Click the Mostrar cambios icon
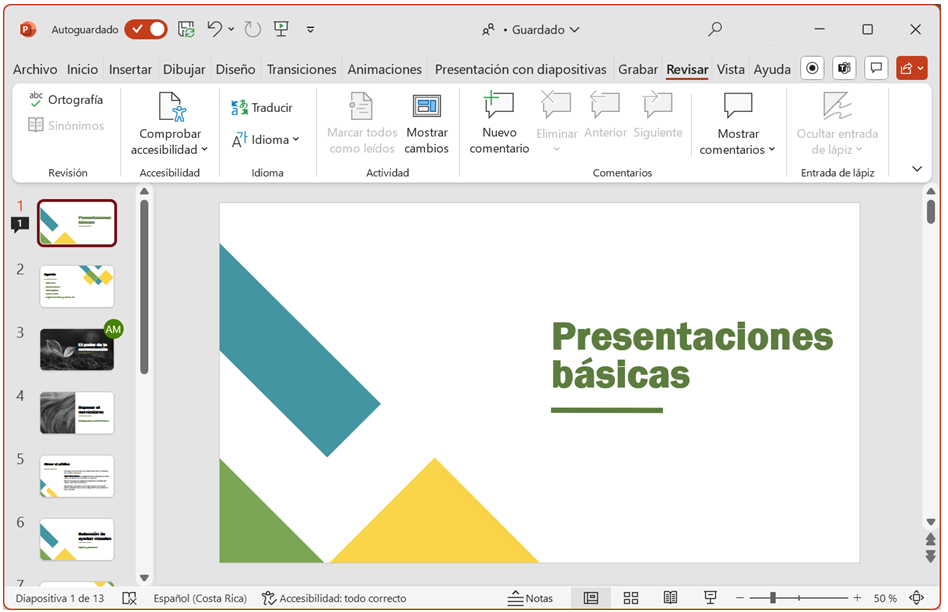This screenshot has height=612, width=948. coord(427,106)
